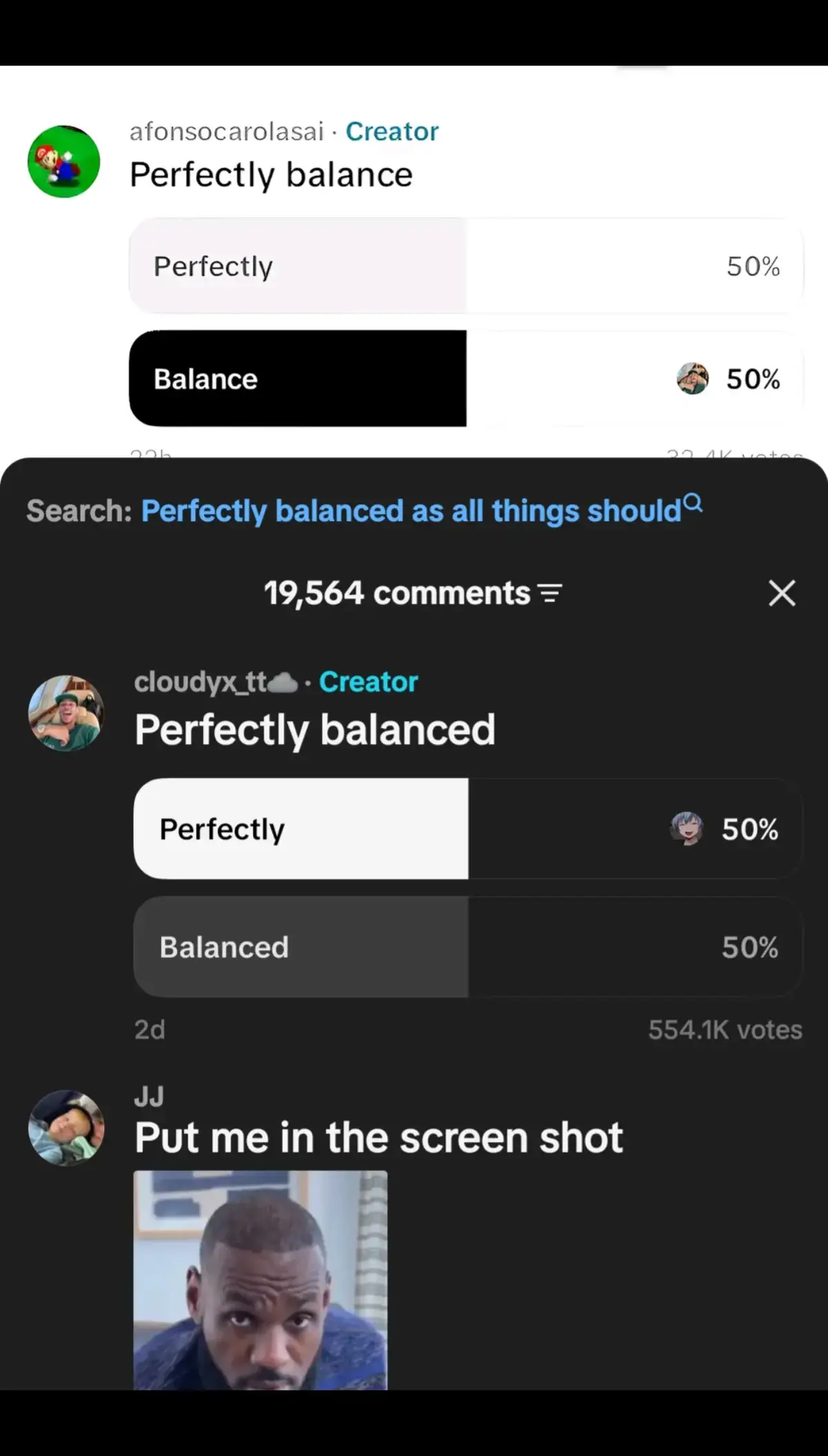The image size is (828, 1456).
Task: Open afonsocarolasai username link
Action: [227, 131]
